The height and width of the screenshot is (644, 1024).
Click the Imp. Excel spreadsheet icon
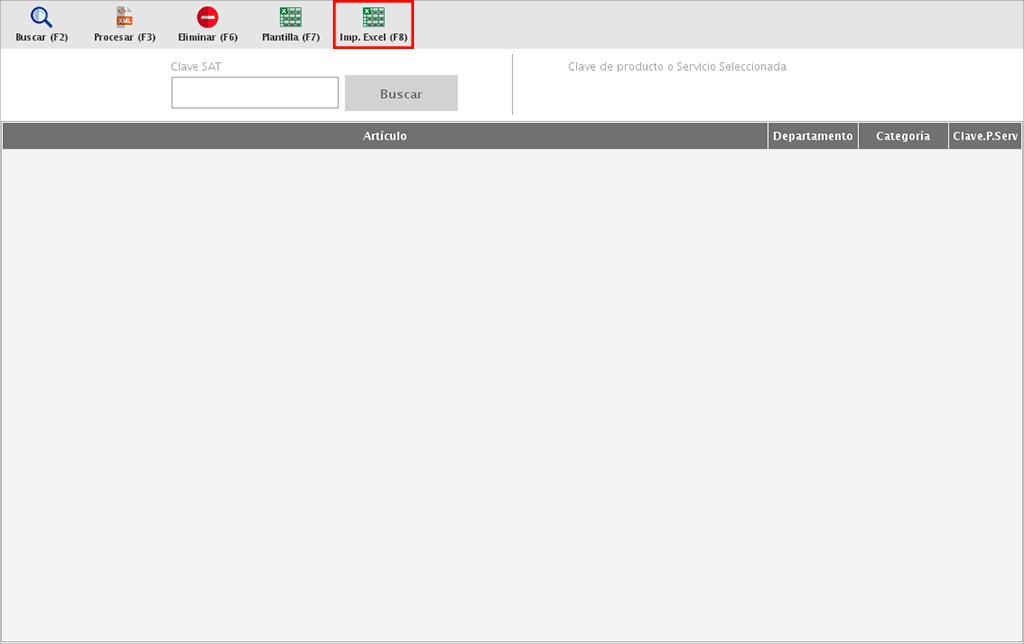click(x=373, y=17)
